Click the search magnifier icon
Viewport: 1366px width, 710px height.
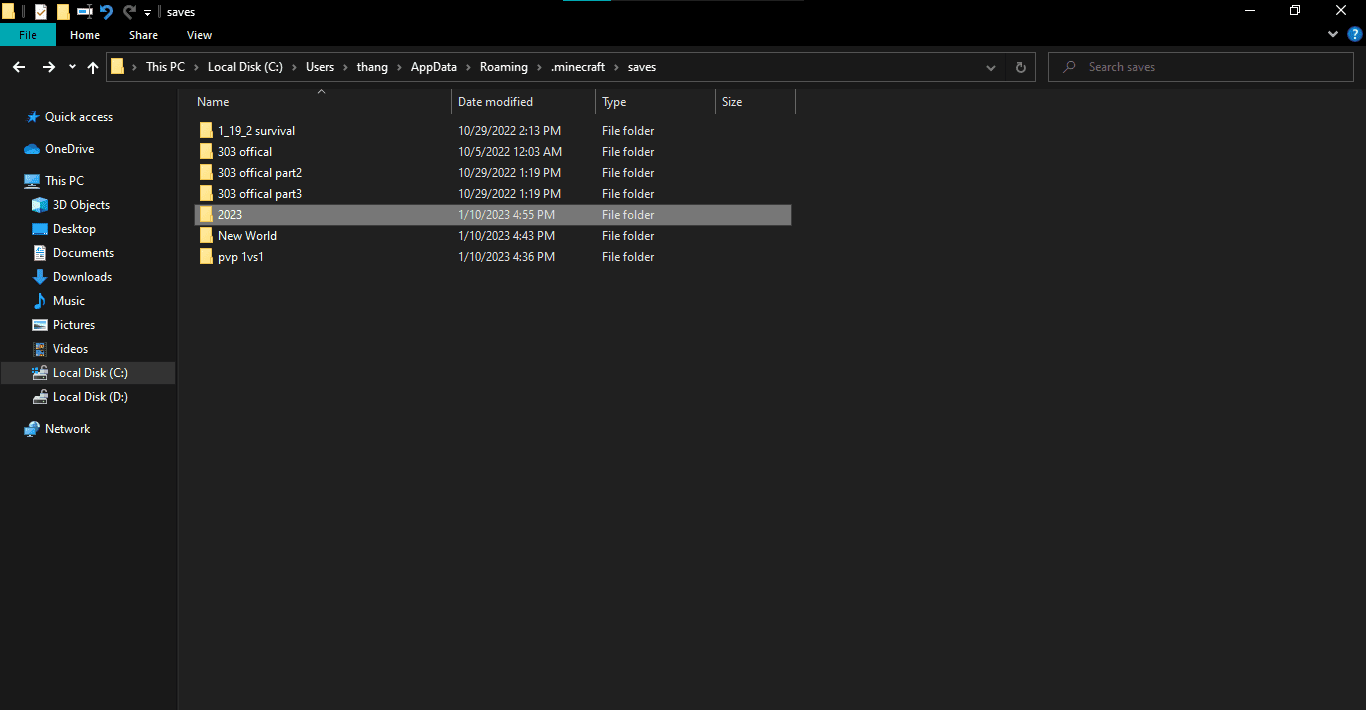[1070, 67]
